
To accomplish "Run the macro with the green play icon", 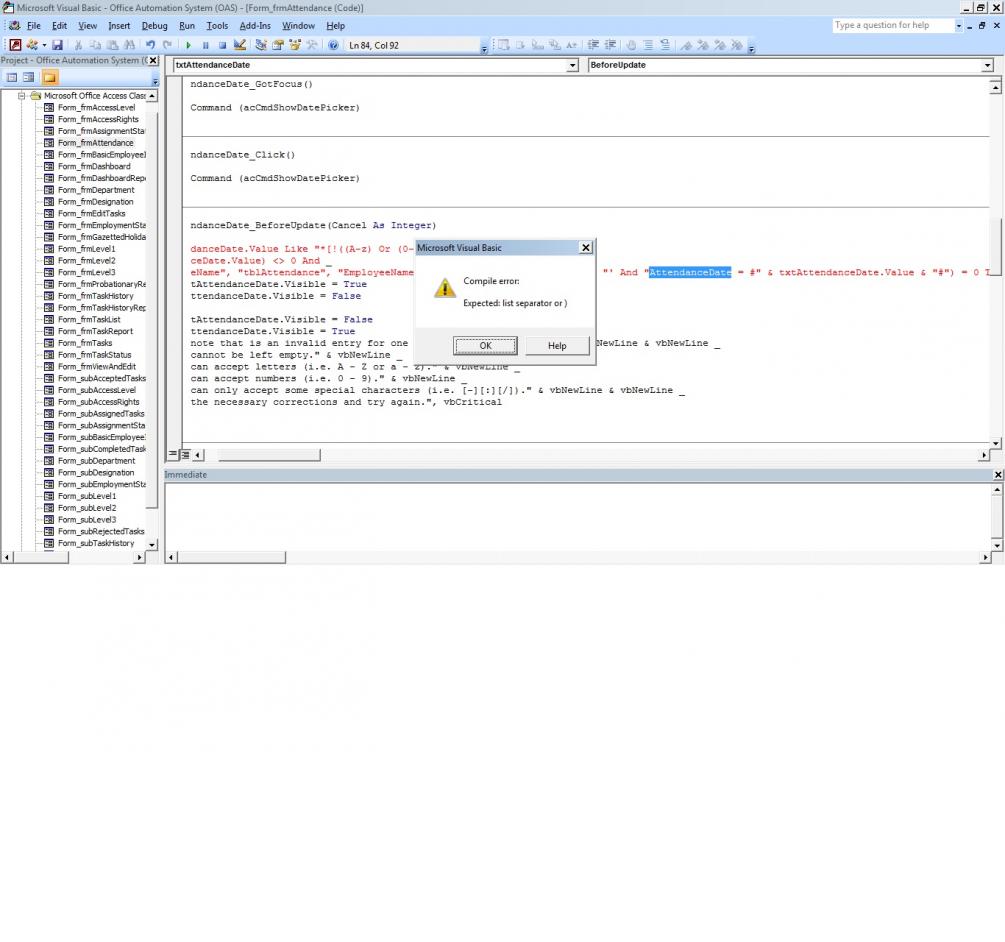I will pos(188,45).
